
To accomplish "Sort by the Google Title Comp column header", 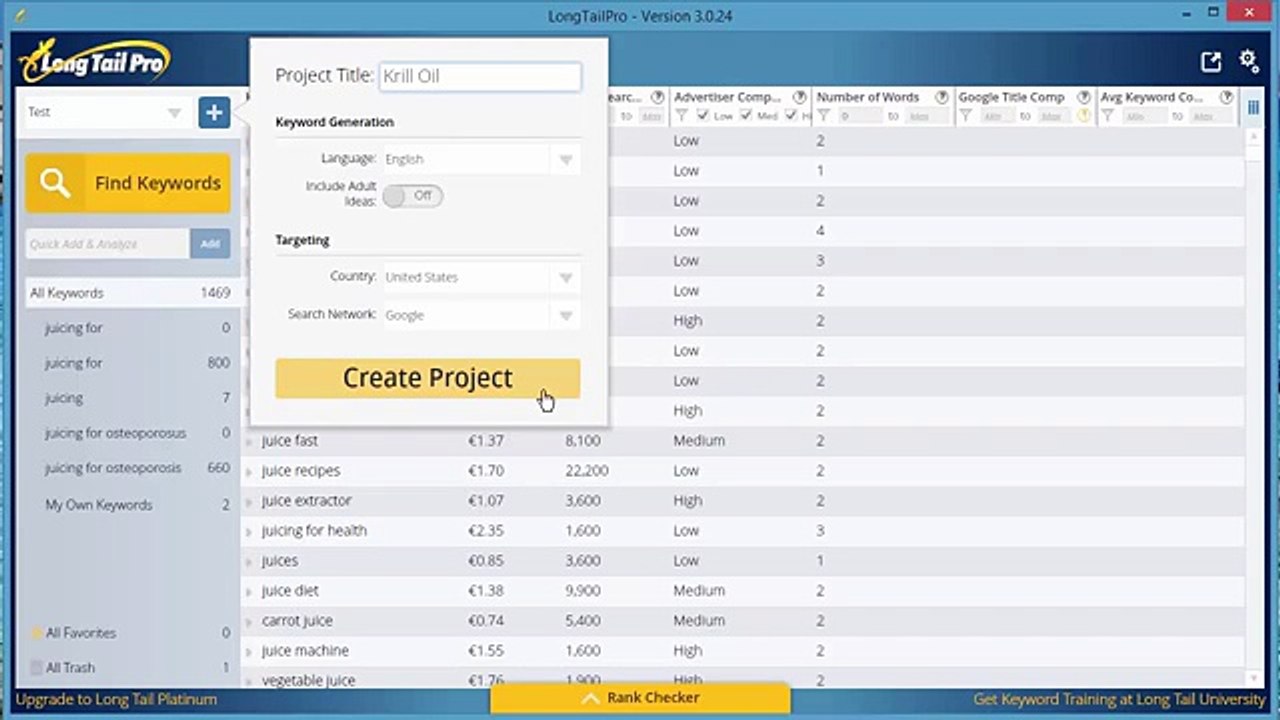I will tap(1012, 97).
